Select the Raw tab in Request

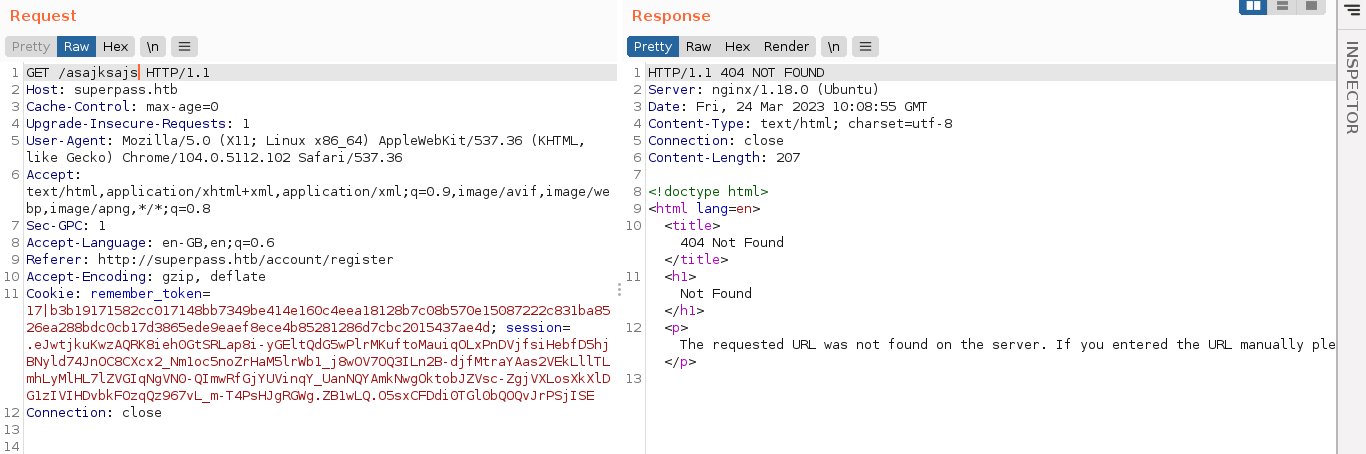click(77, 46)
